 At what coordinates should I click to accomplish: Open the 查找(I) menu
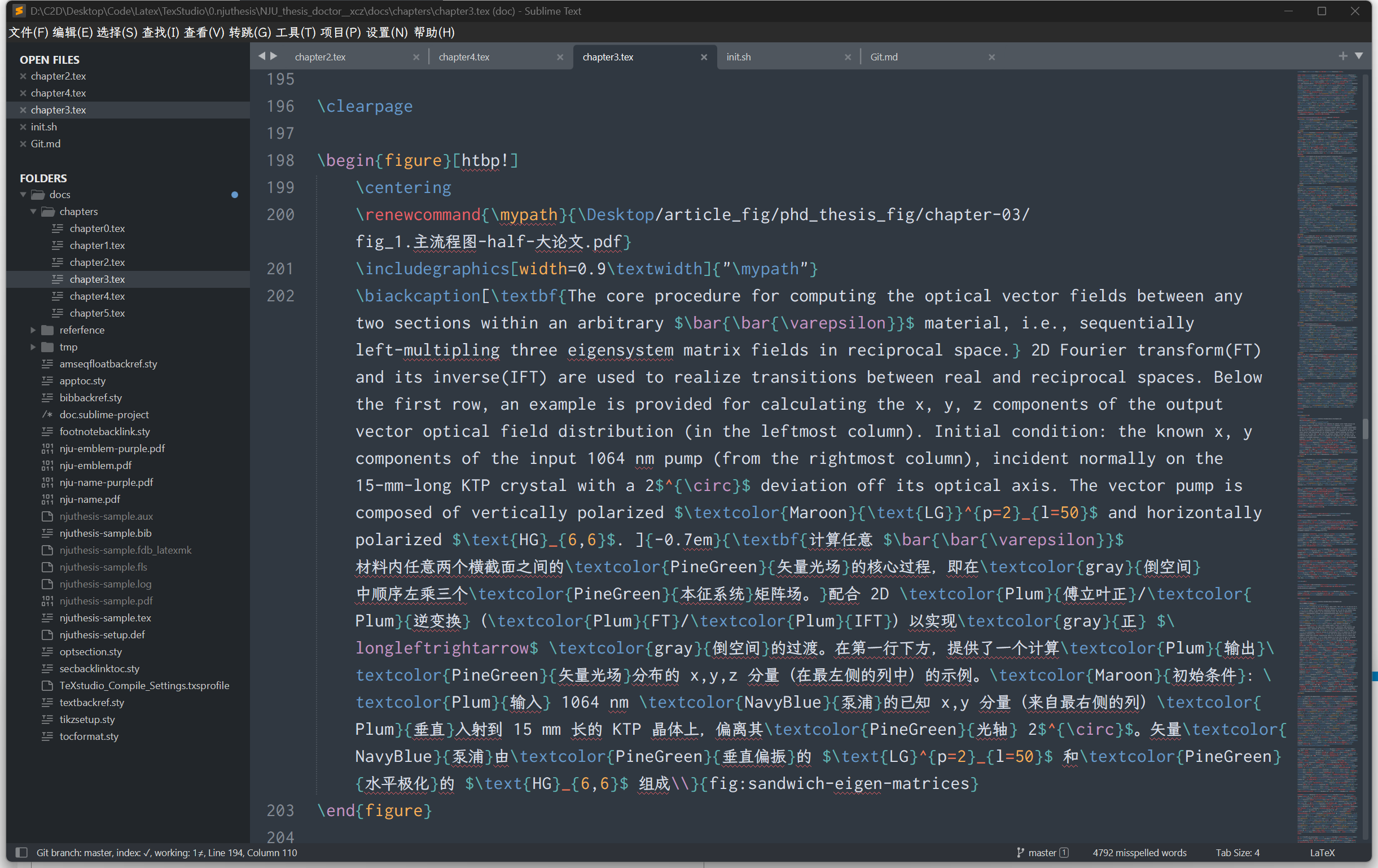pos(160,33)
